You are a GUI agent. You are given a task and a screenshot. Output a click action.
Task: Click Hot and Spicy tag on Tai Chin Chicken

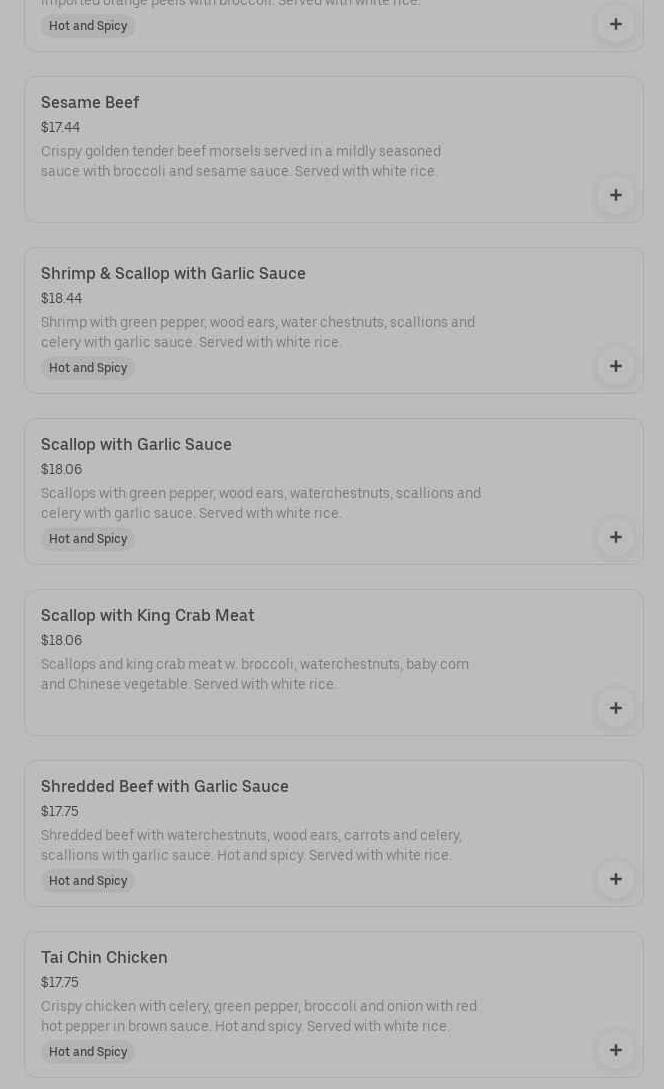point(88,1052)
